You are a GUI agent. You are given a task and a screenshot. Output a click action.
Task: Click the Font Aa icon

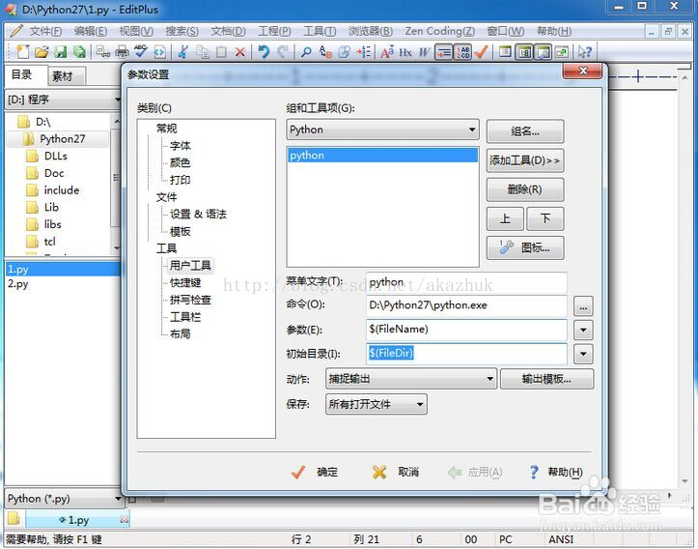pyautogui.click(x=387, y=52)
